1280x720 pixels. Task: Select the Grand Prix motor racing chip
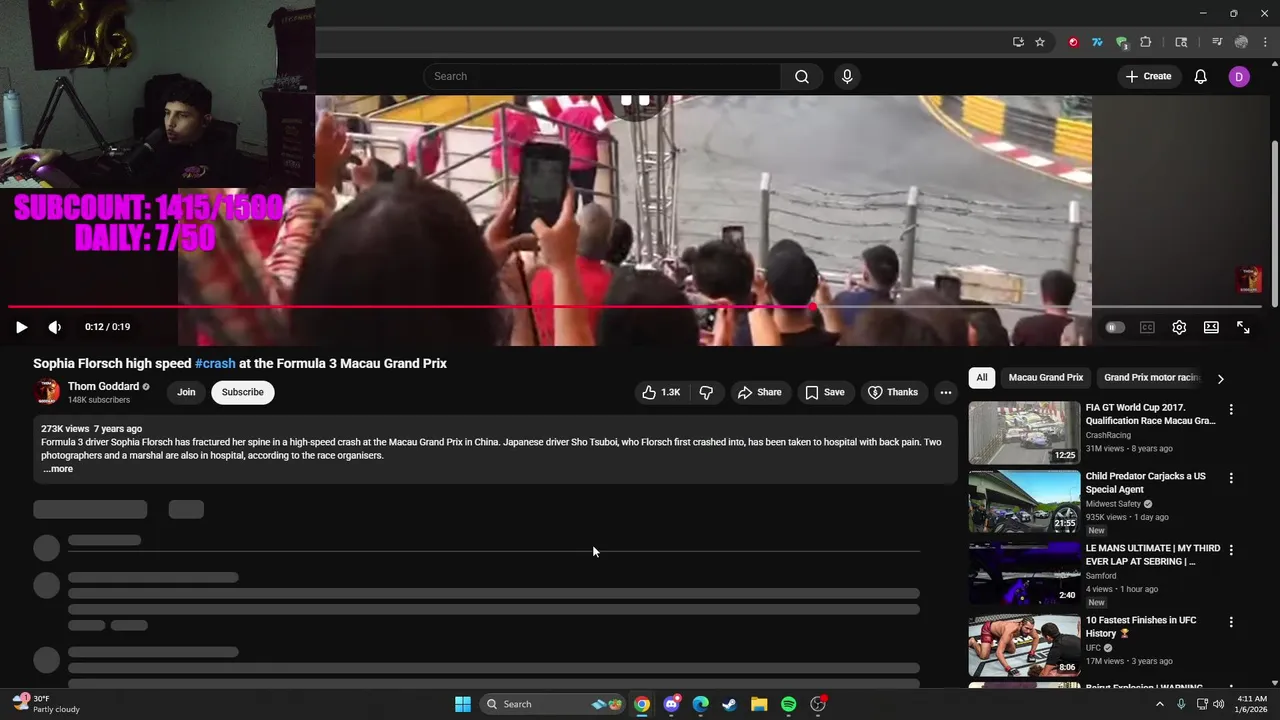point(1151,378)
